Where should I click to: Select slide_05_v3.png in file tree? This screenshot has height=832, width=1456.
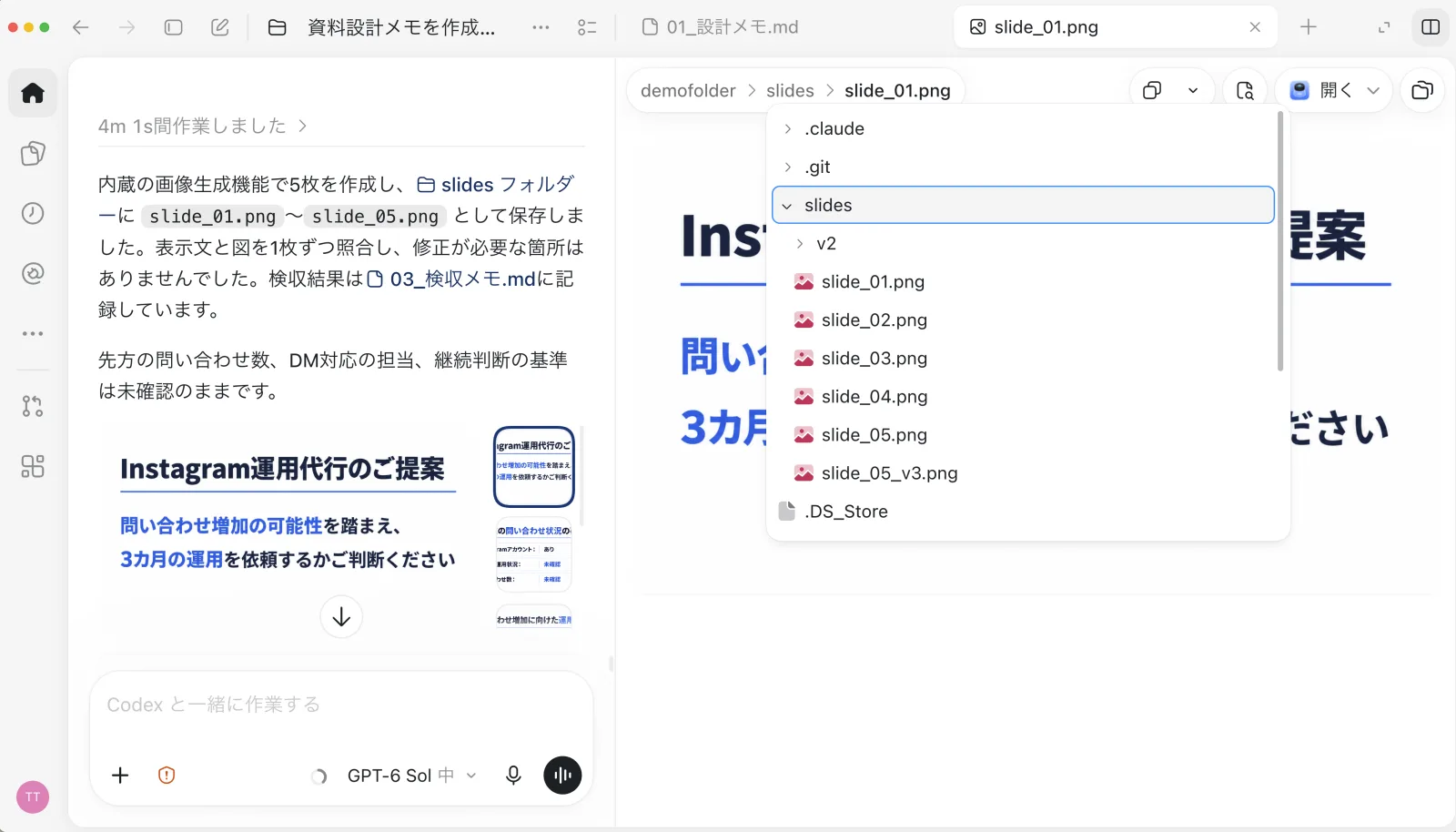1023,472
